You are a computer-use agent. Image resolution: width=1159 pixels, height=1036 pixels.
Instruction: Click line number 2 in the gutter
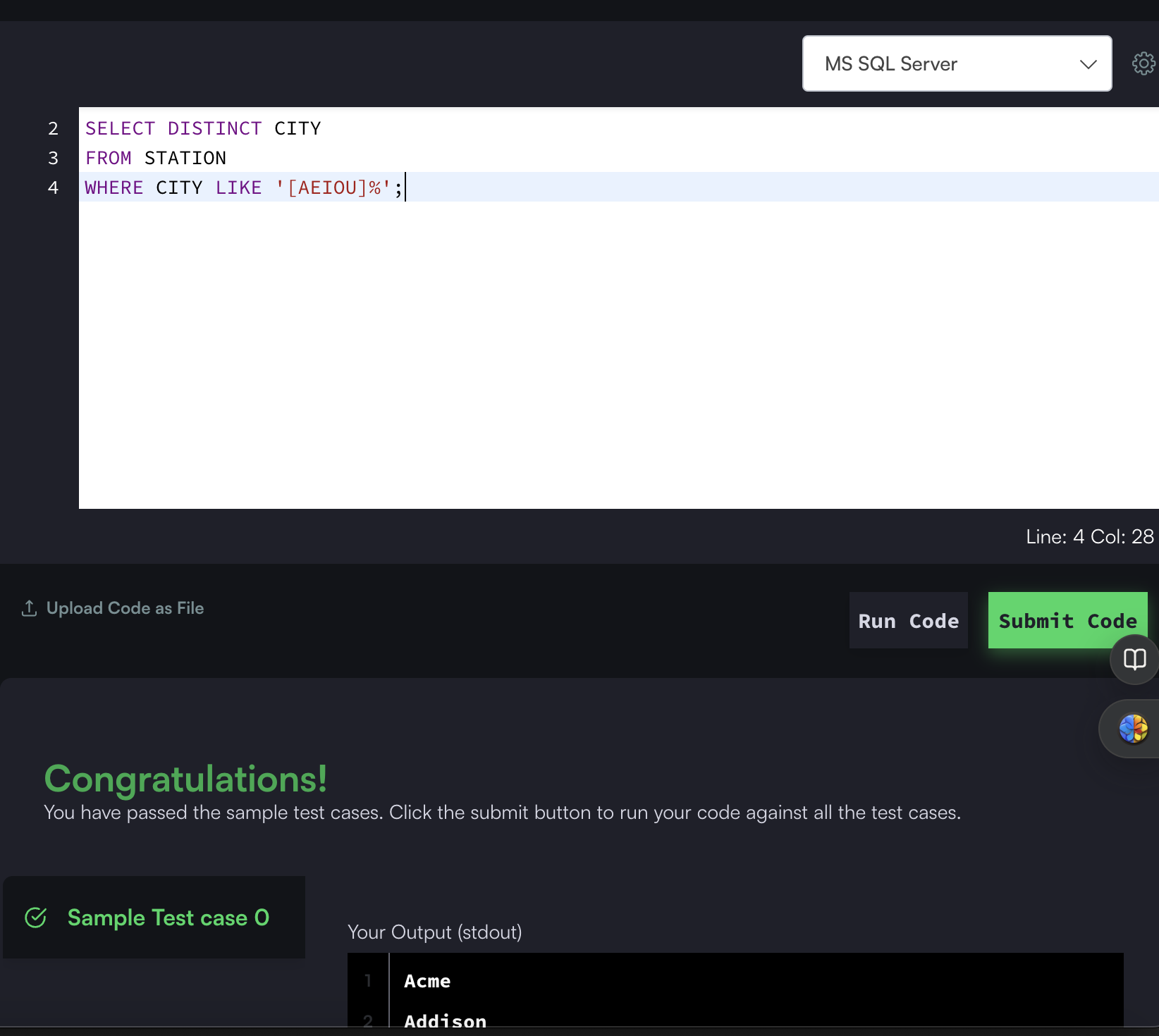point(53,128)
